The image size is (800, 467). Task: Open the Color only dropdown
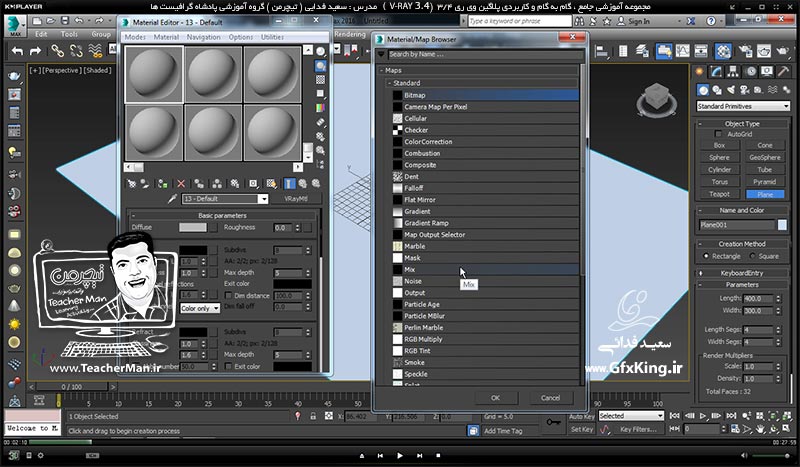(200, 308)
